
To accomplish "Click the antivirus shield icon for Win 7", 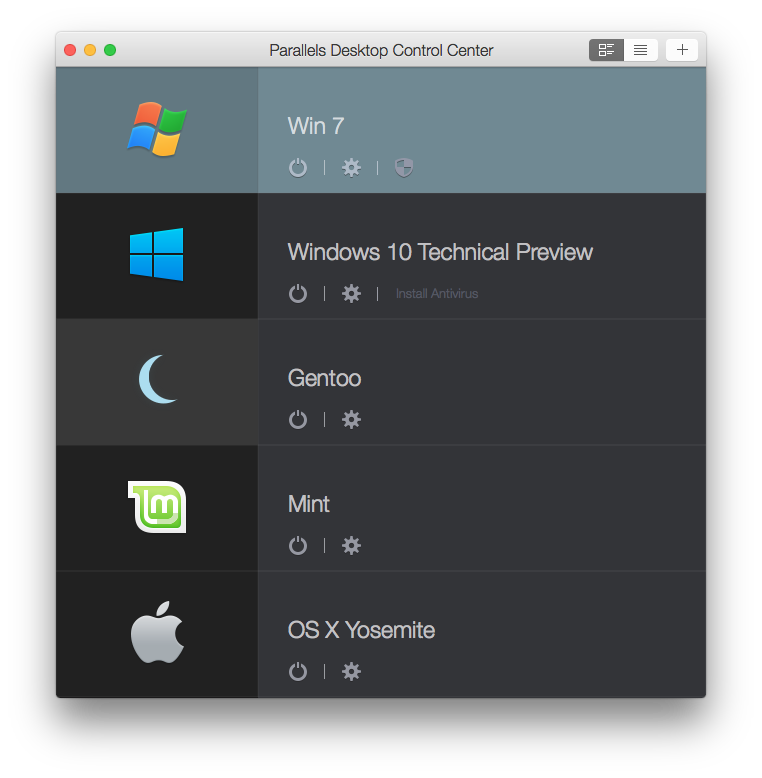I will click(404, 168).
